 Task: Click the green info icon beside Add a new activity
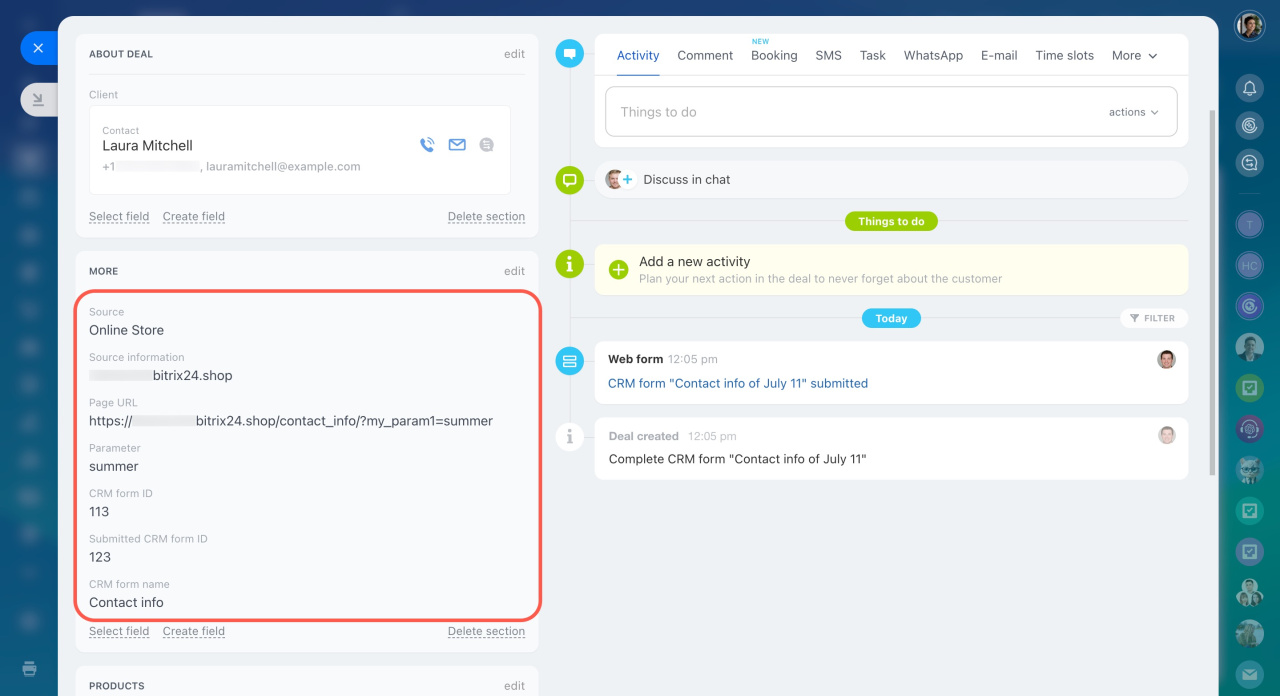click(570, 264)
